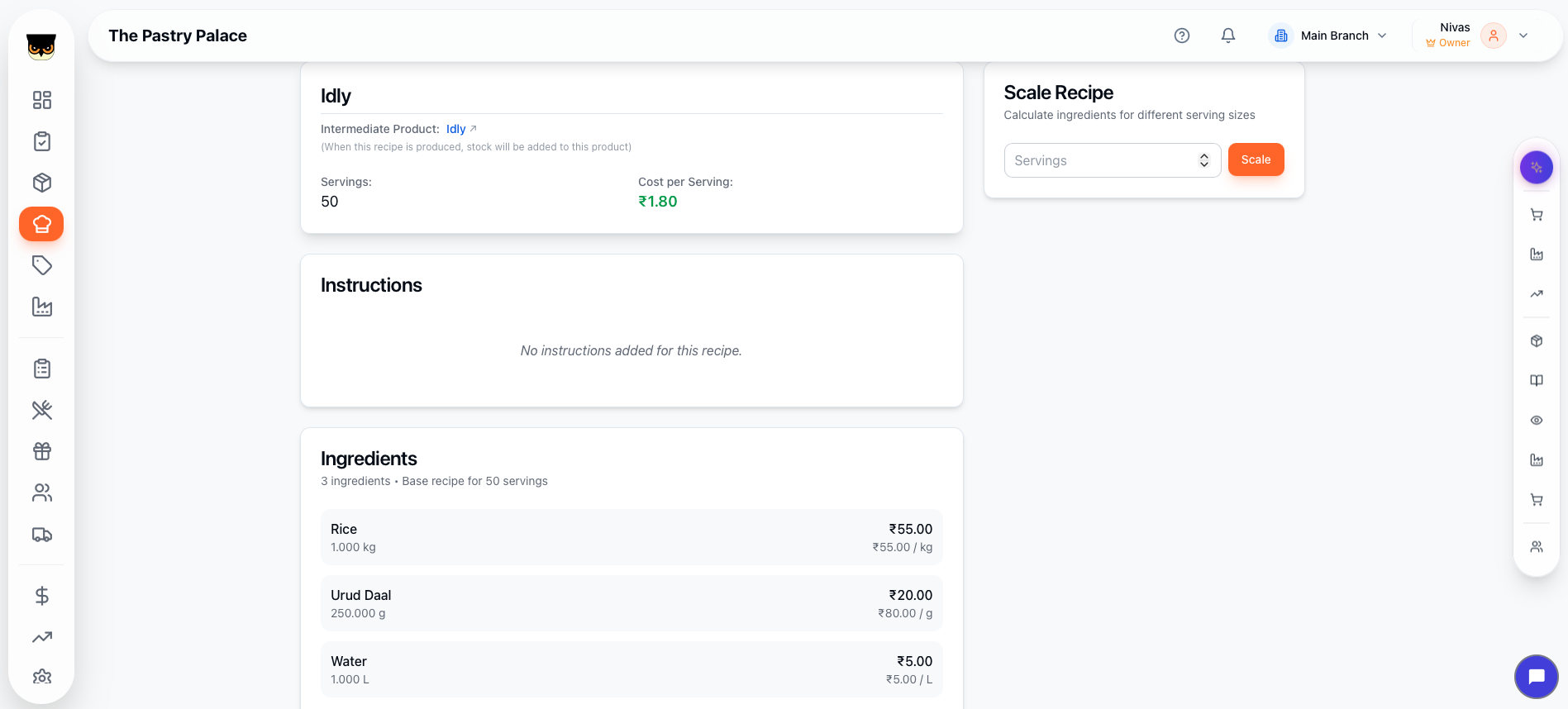Open the price tag icon in sidebar
The image size is (1568, 709).
pos(41,265)
